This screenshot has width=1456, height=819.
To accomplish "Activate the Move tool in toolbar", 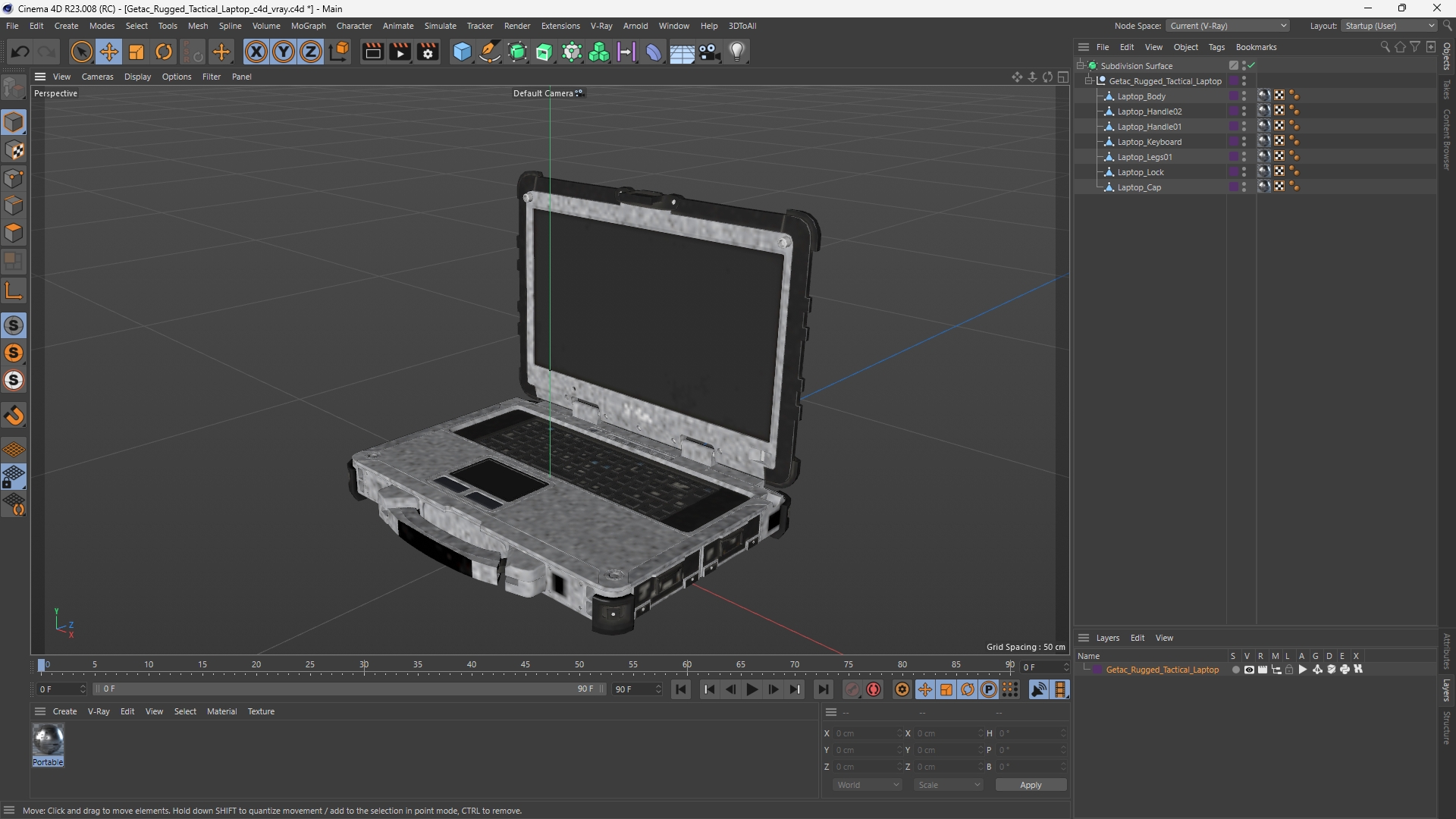I will [x=109, y=52].
